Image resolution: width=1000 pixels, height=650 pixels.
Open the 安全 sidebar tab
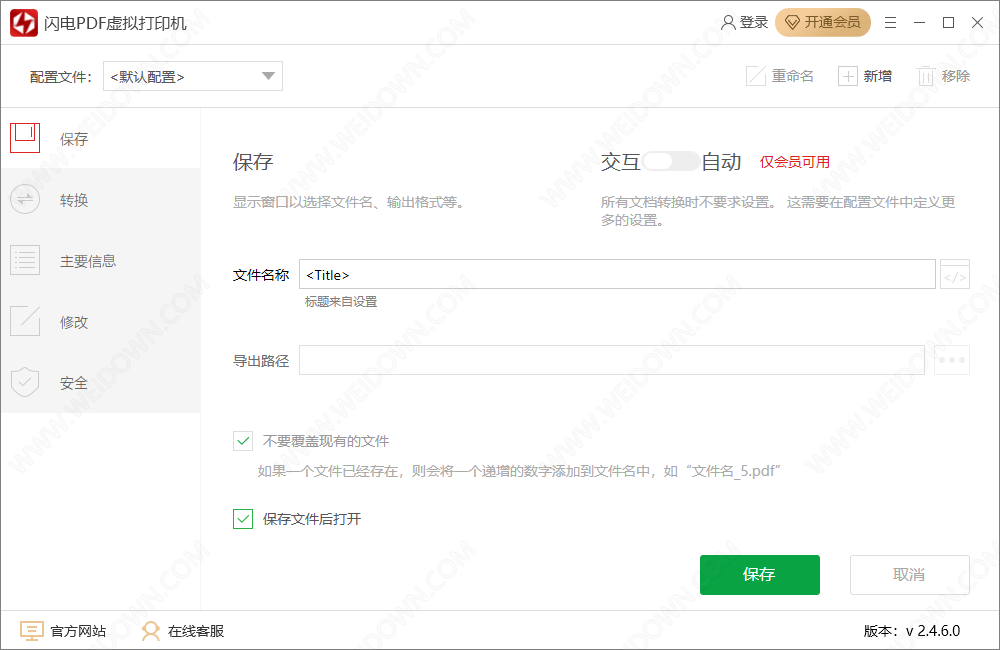(101, 383)
